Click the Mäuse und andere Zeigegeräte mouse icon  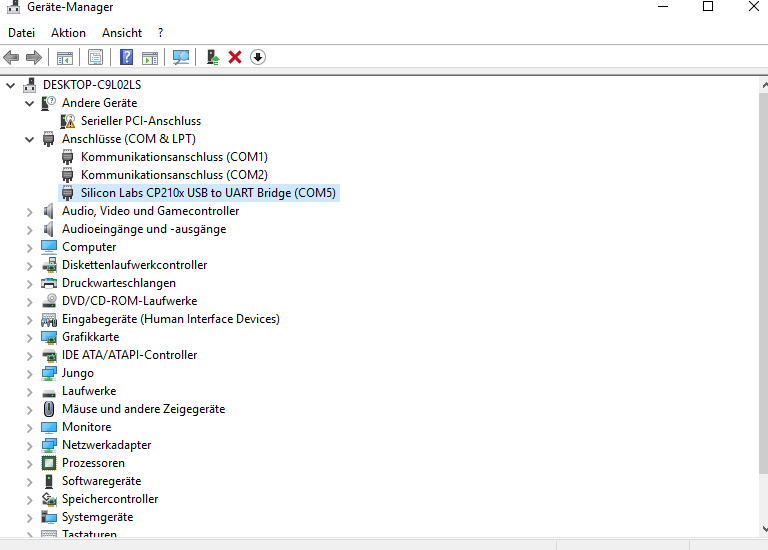(49, 409)
